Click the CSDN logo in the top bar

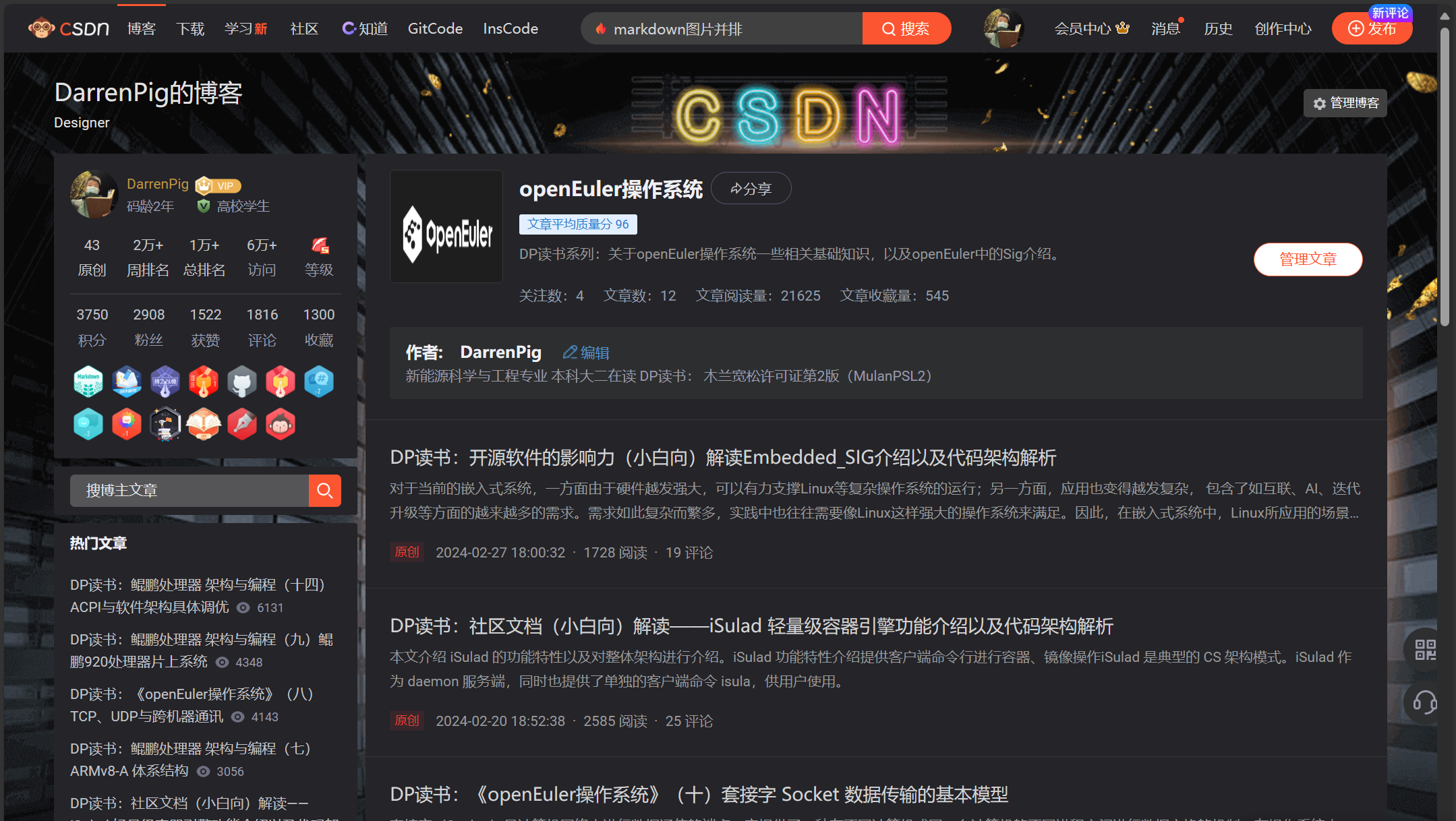(x=67, y=28)
